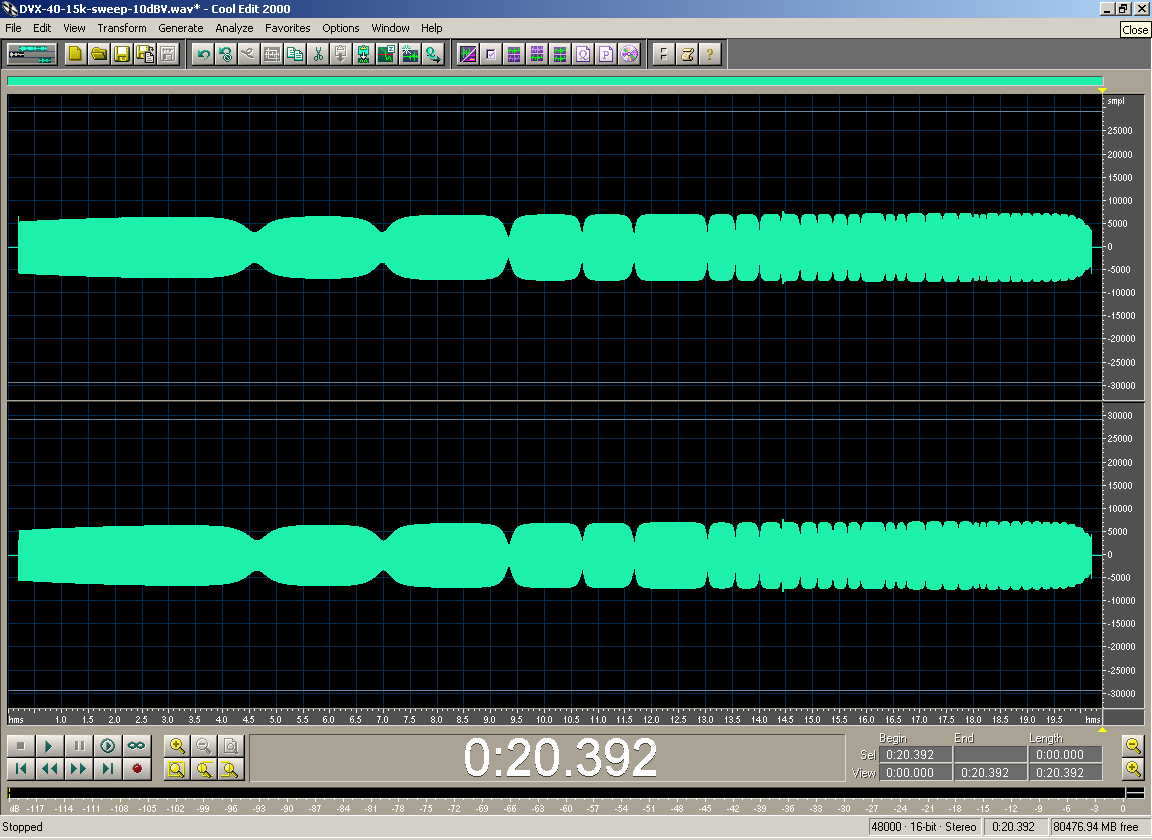Click the Save As floppy-with-page icon
The width and height of the screenshot is (1152, 840).
145,54
